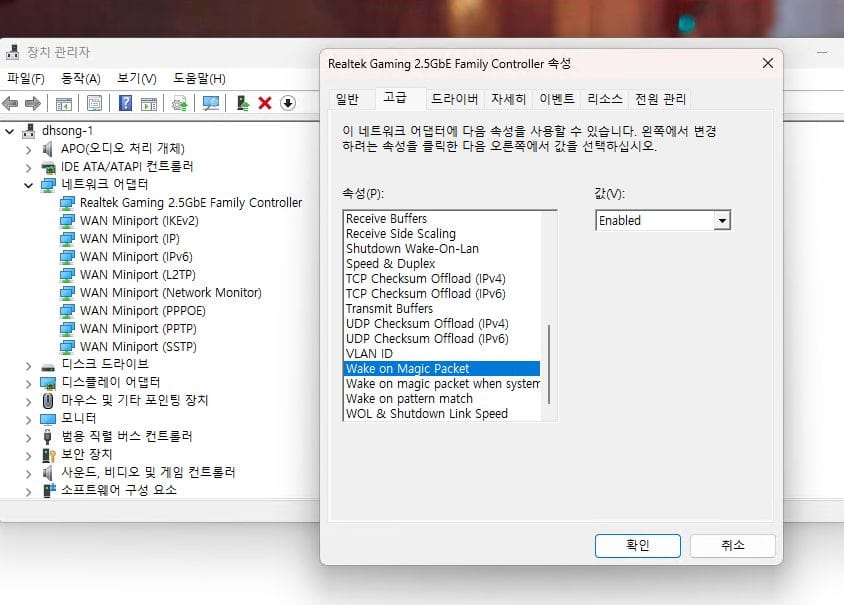Open the 보기(V) menu
The height and width of the screenshot is (605, 844).
pyautogui.click(x=137, y=79)
